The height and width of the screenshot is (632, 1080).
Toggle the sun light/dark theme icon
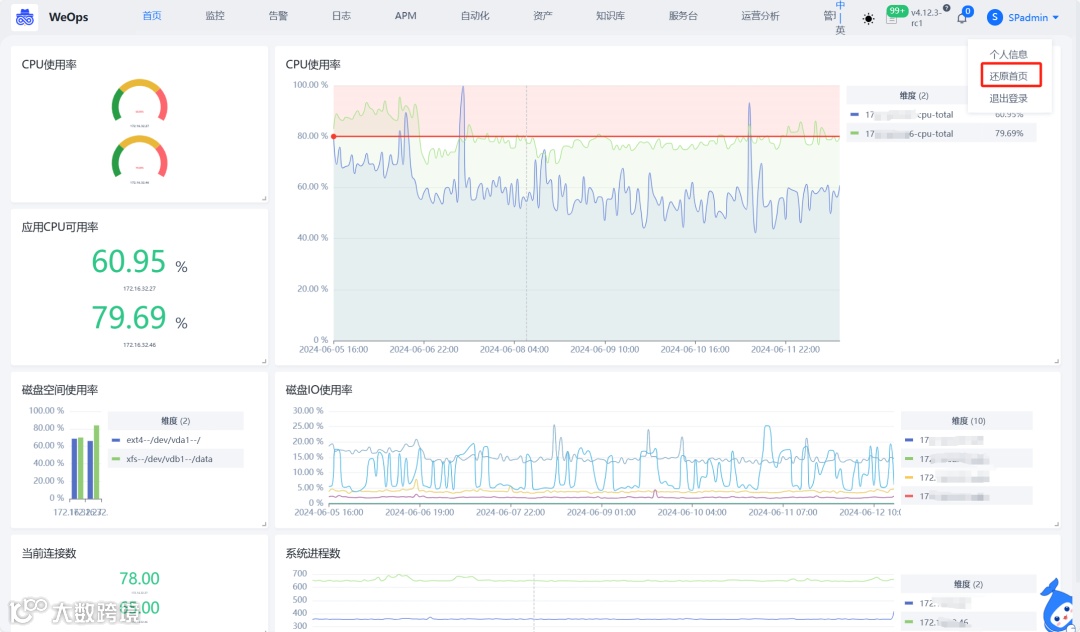tap(868, 19)
